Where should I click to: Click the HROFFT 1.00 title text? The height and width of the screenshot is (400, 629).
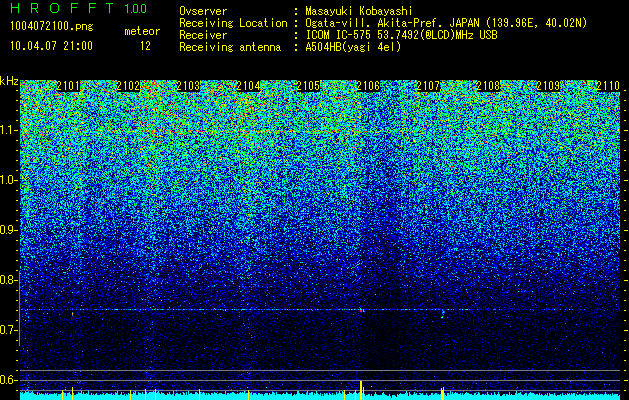[78, 8]
